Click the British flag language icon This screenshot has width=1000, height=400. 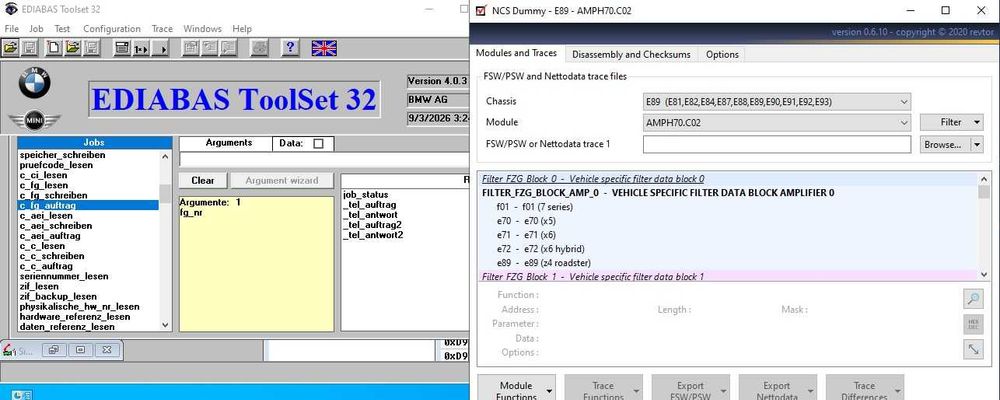pyautogui.click(x=324, y=48)
